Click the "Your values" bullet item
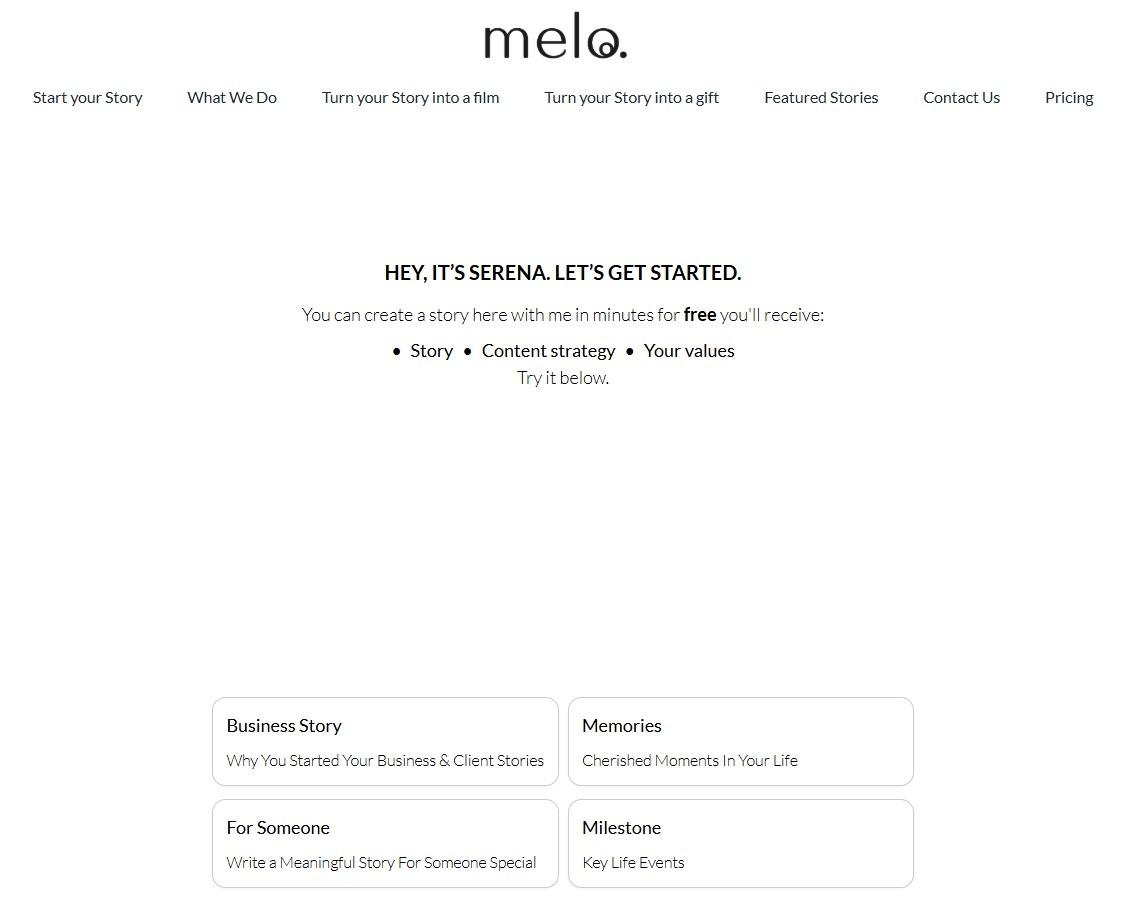The width and height of the screenshot is (1142, 900). (689, 351)
